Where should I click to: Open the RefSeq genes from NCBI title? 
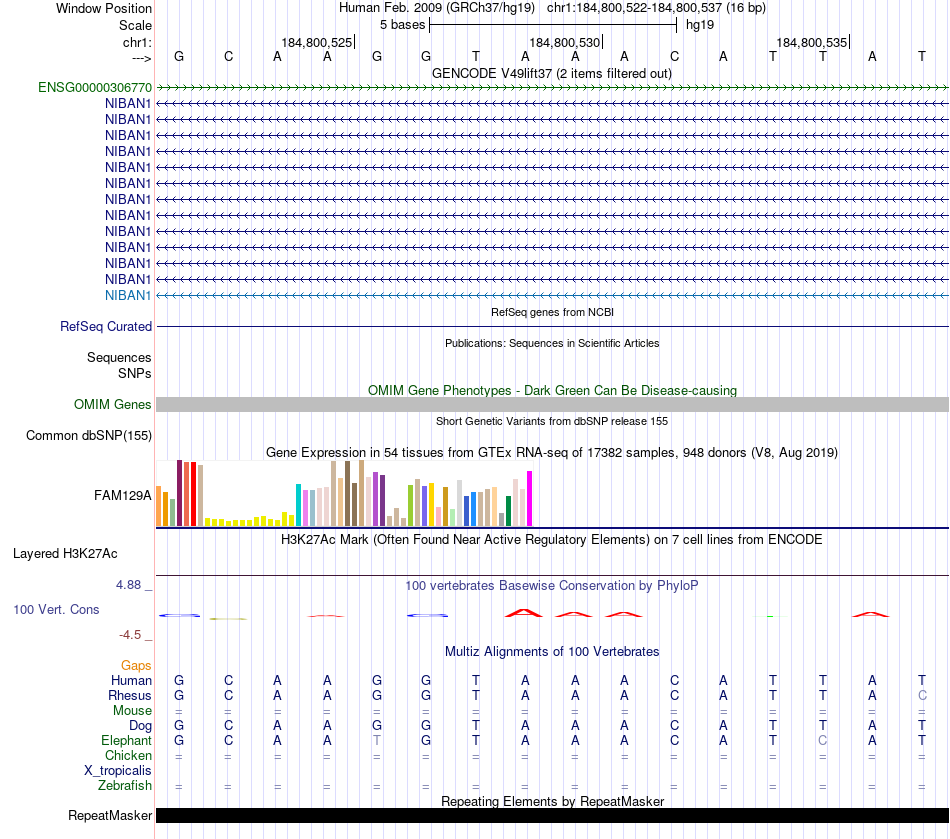(x=552, y=312)
